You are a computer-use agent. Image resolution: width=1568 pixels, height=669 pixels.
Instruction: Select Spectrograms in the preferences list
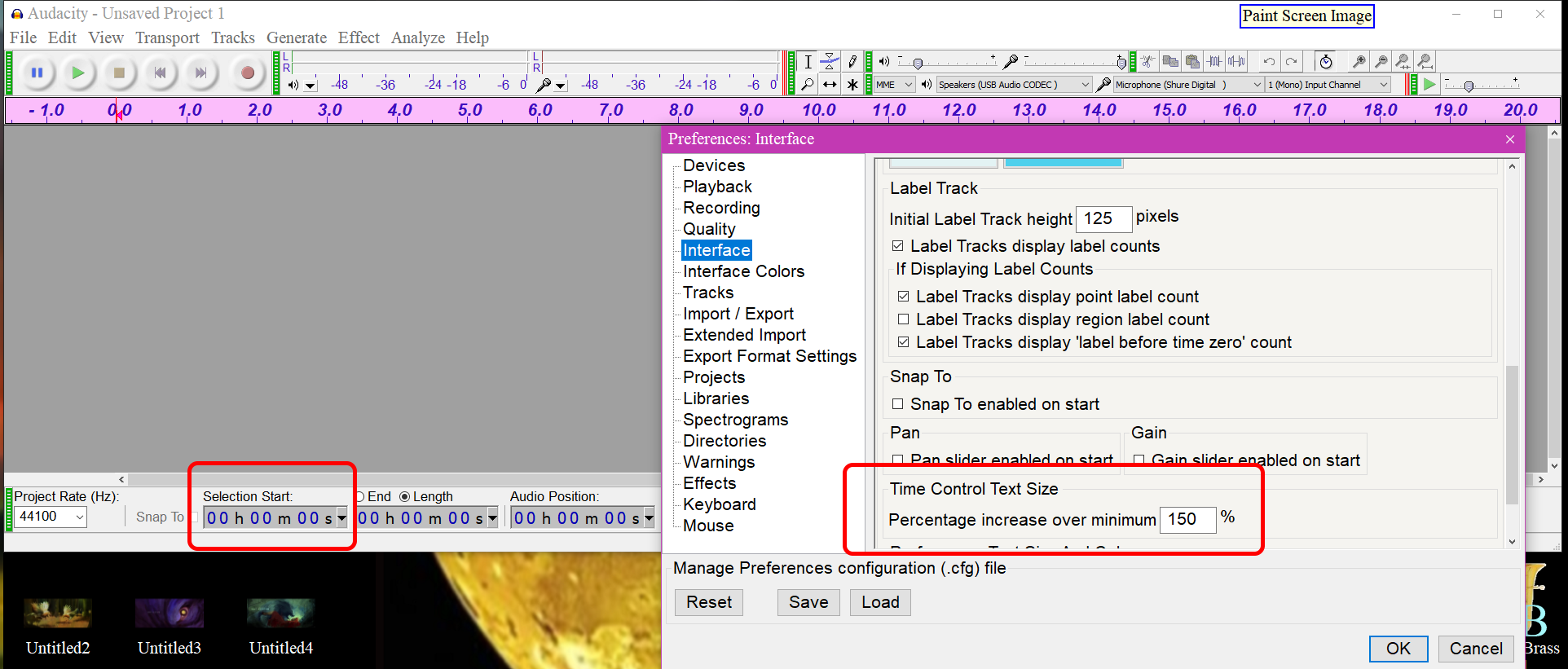pos(735,420)
